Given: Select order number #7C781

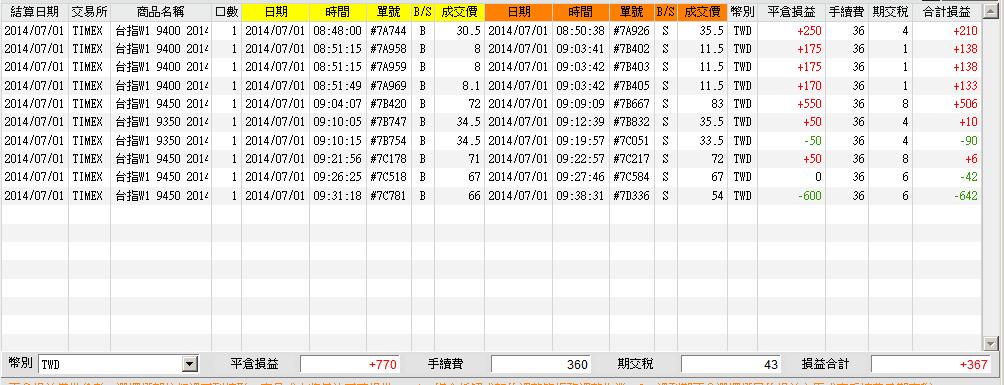Looking at the screenshot, I should 388,196.
